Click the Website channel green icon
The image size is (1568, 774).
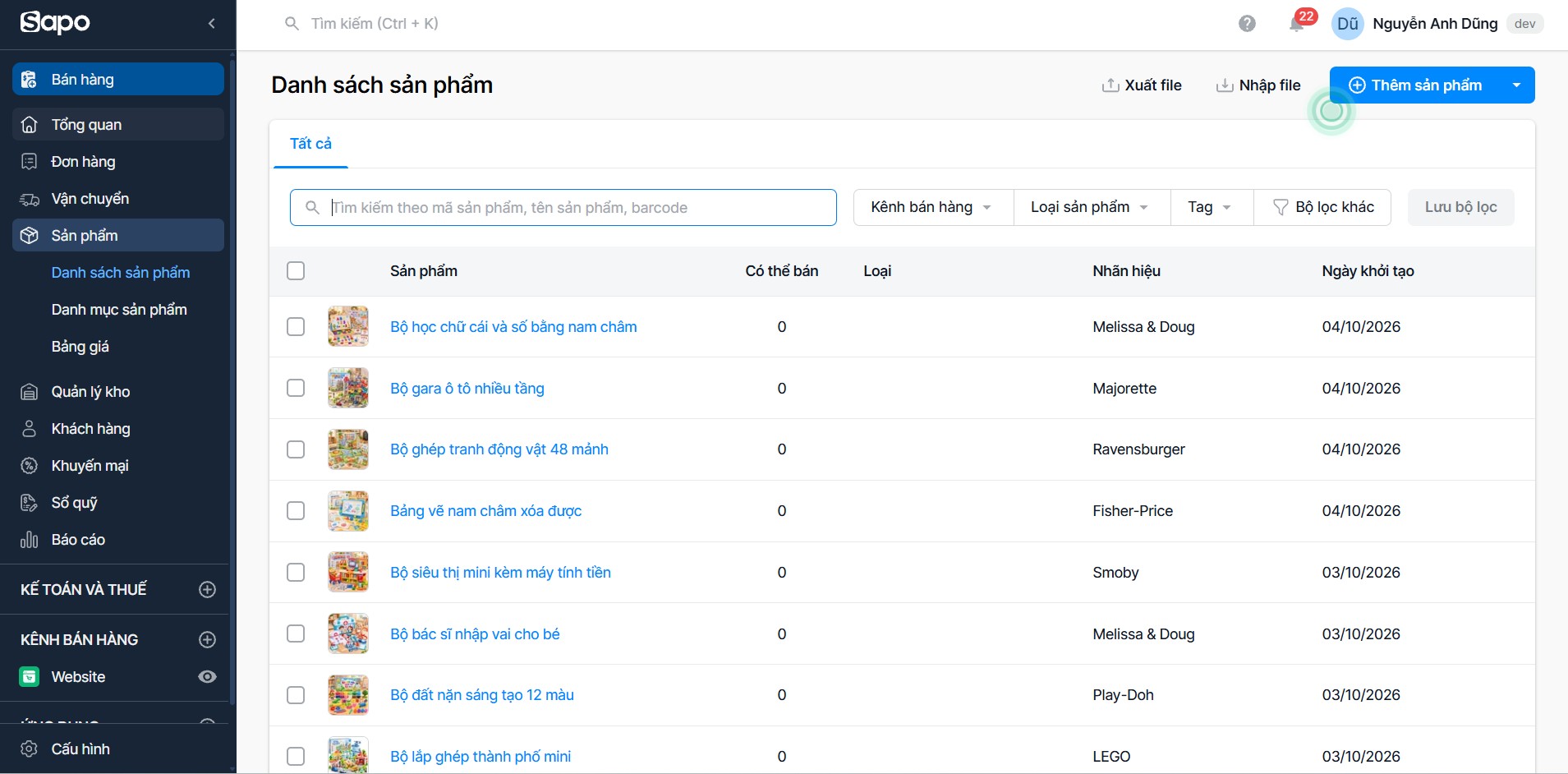(x=30, y=677)
